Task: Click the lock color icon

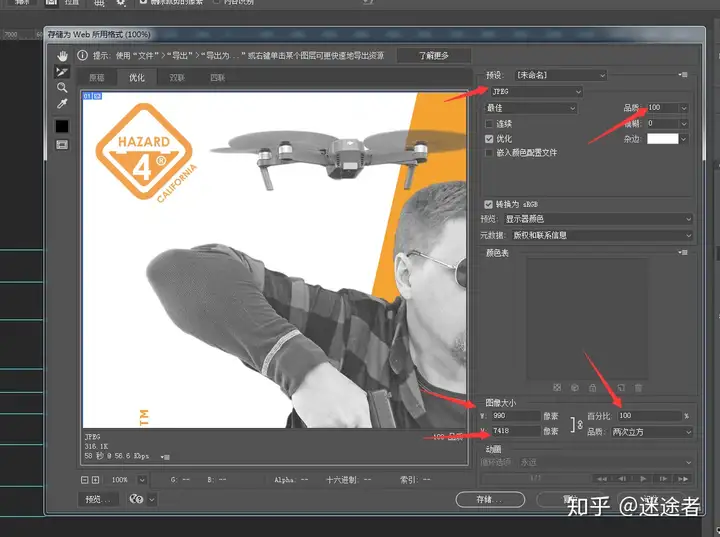Action: tap(592, 388)
